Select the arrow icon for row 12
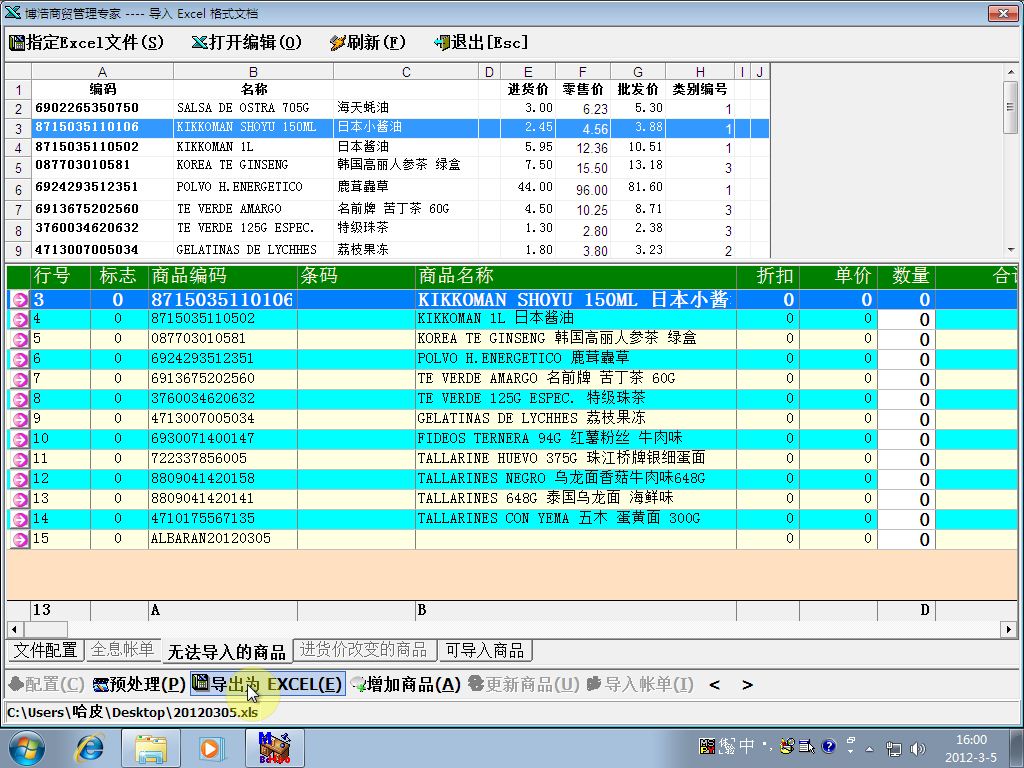The height and width of the screenshot is (768, 1024). pos(20,479)
